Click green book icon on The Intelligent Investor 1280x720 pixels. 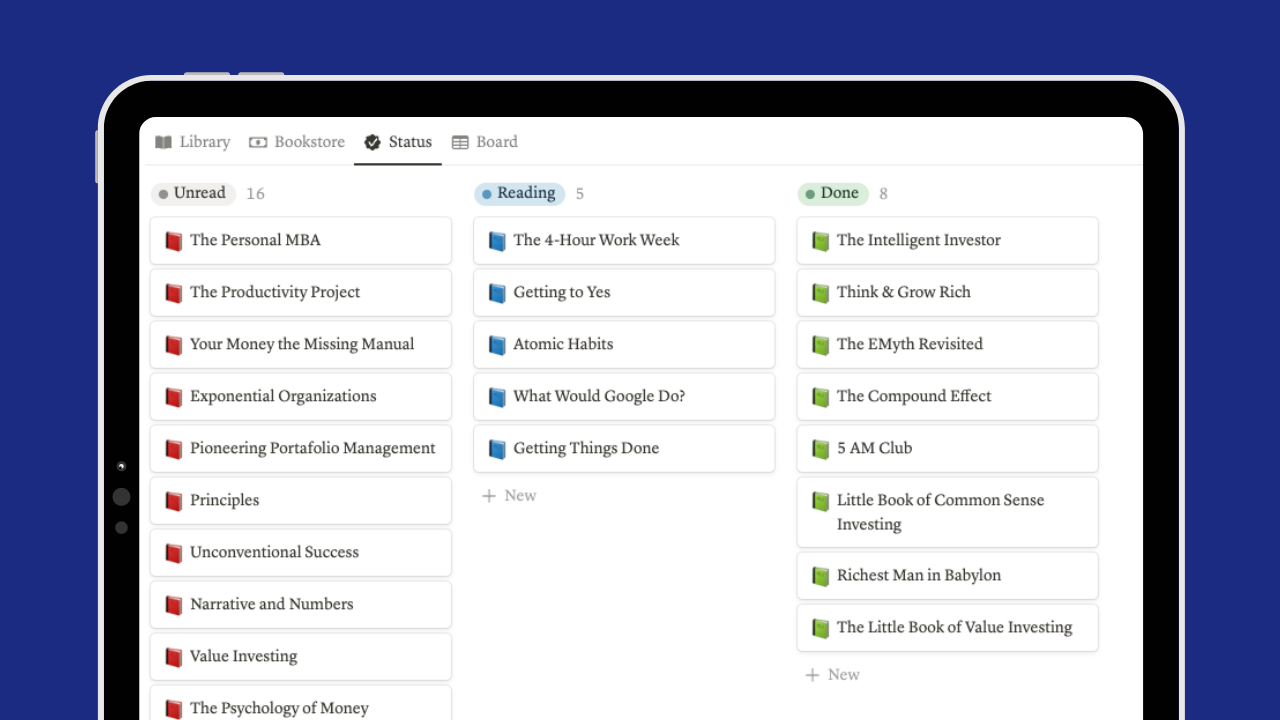point(821,241)
